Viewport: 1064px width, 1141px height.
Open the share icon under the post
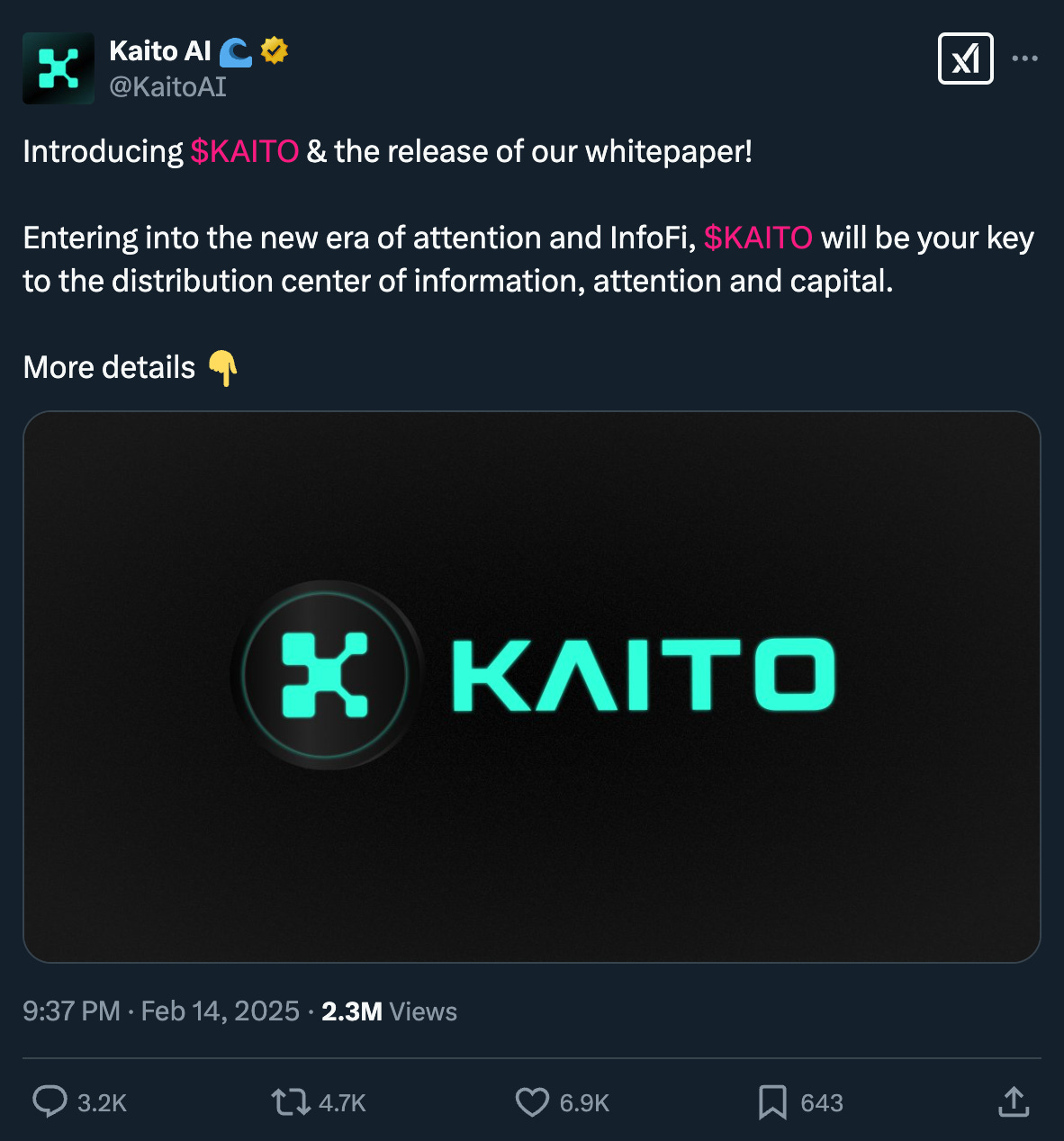coord(1013,1101)
